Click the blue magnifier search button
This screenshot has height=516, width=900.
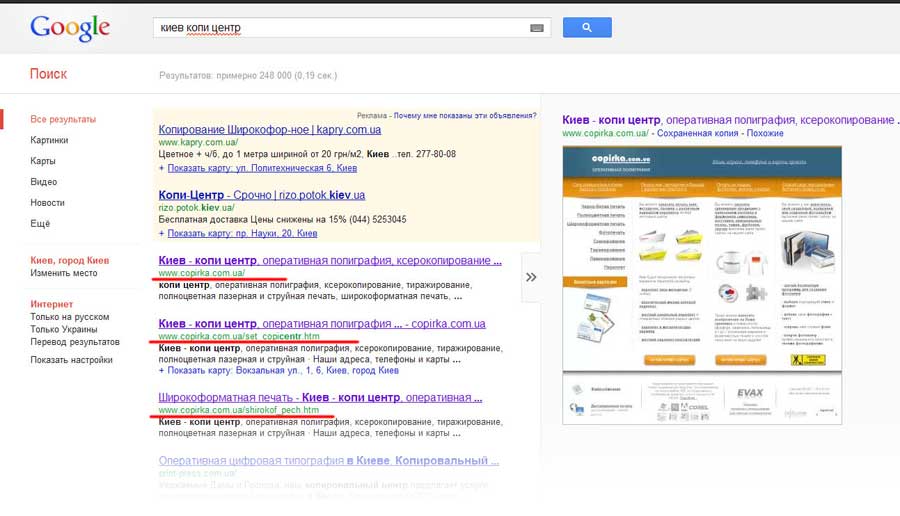point(587,28)
